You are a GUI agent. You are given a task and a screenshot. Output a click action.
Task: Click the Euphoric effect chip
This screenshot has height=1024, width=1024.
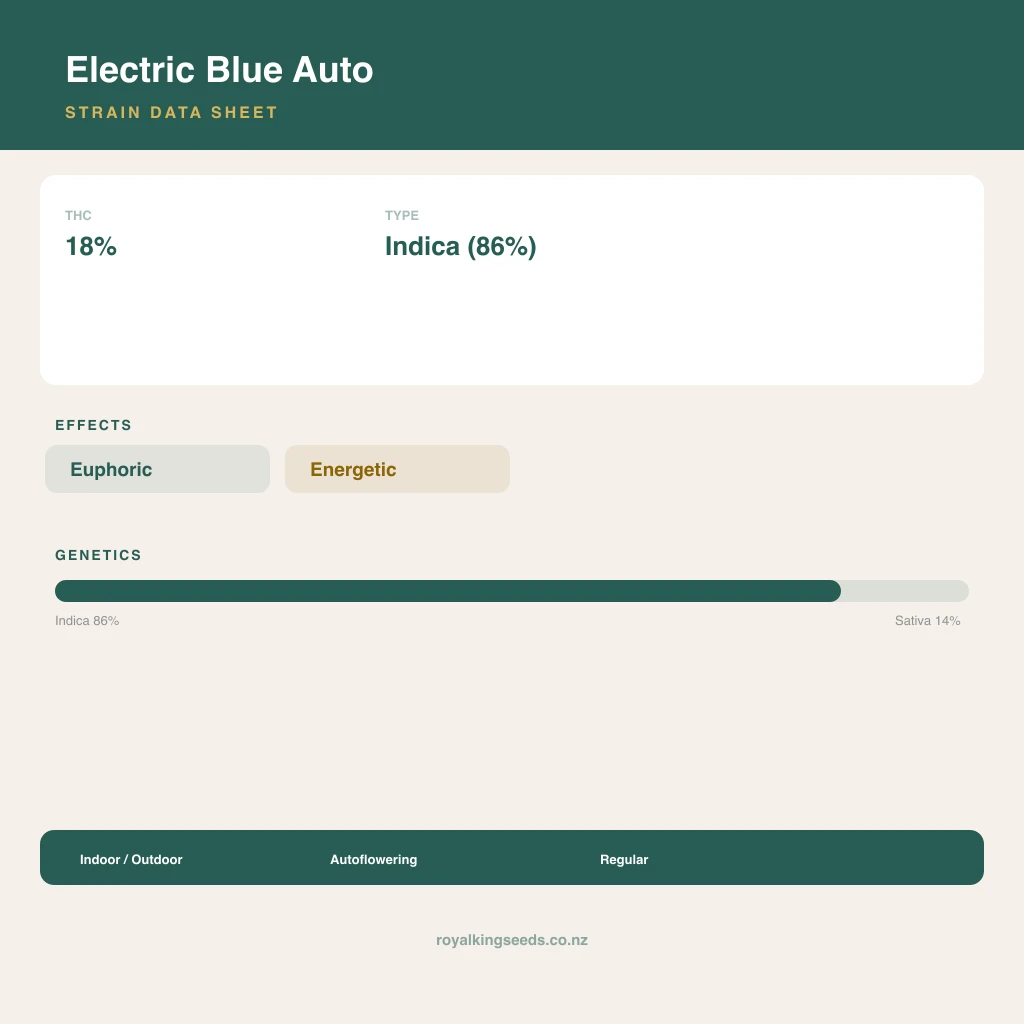coord(157,469)
